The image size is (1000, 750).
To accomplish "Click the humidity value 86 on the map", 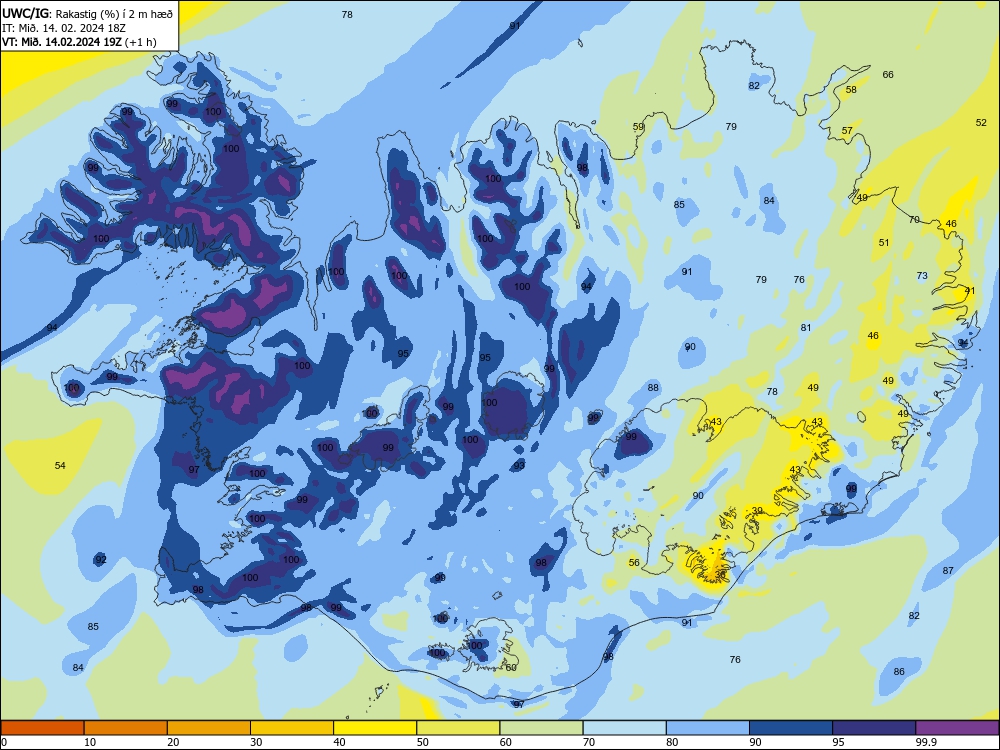I will pyautogui.click(x=899, y=672).
